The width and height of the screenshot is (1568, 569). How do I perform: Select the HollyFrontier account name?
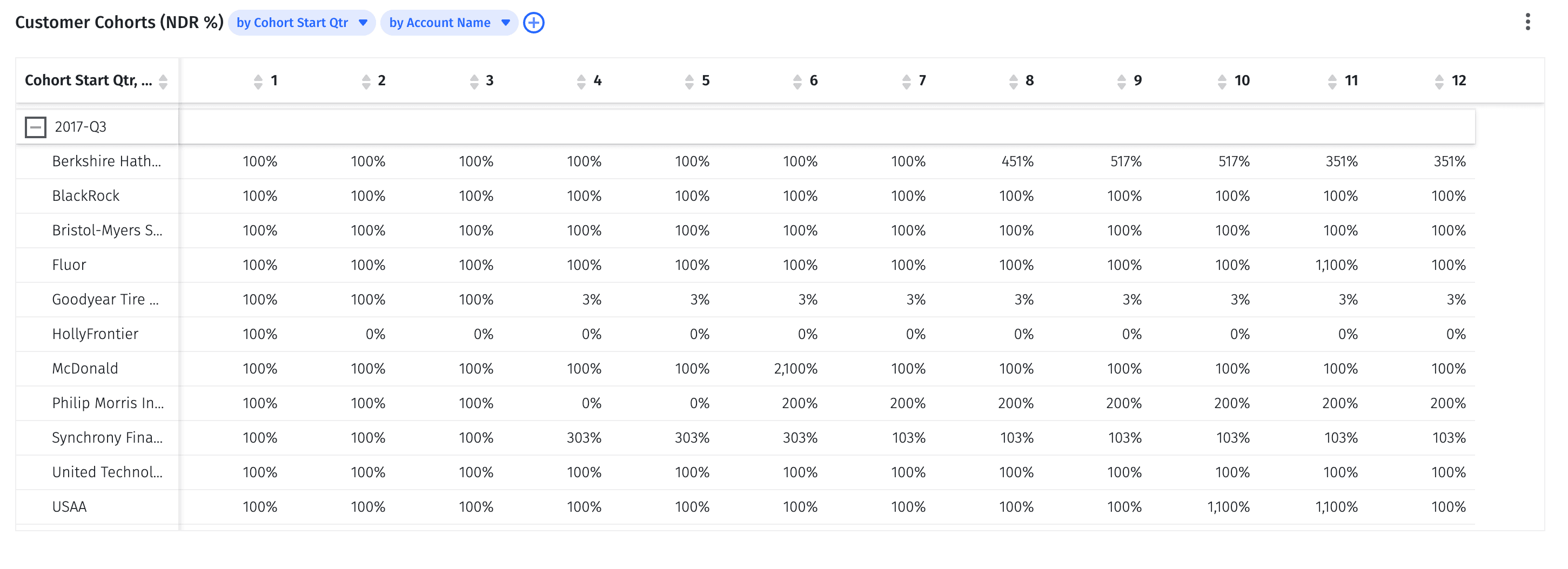[95, 334]
